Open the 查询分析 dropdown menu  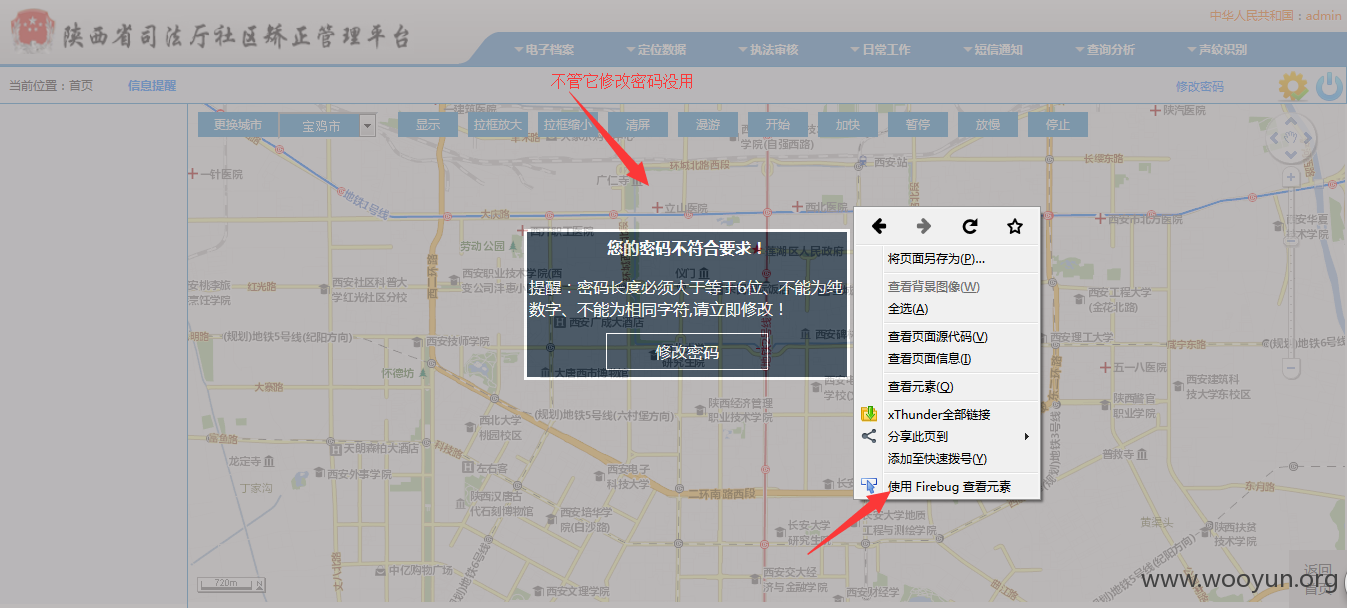pos(1104,49)
